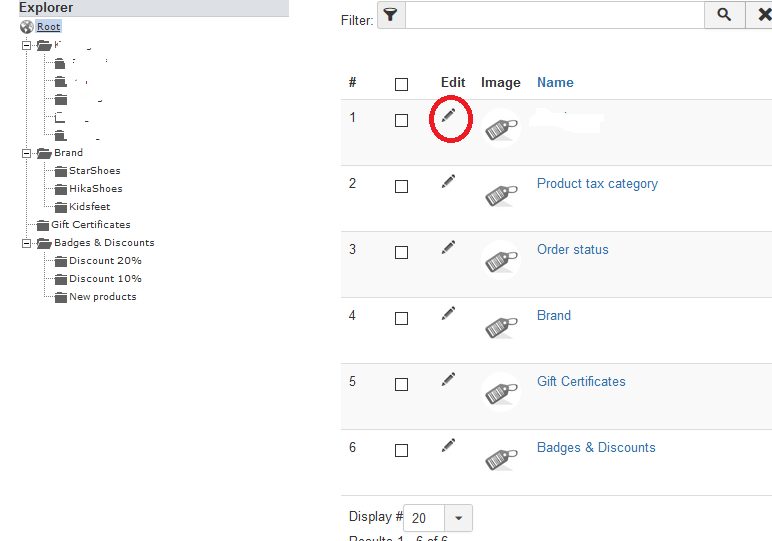This screenshot has height=541, width=772.
Task: Click the filter funnel icon
Action: click(391, 16)
